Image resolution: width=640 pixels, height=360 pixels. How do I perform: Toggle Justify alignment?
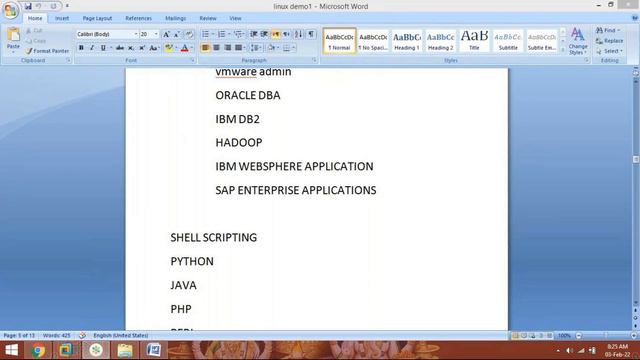[239, 48]
